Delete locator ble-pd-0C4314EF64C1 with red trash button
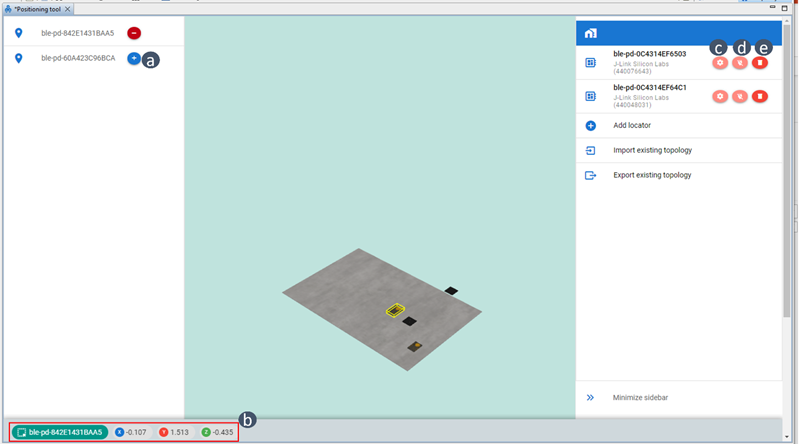This screenshot has height=444, width=800. tap(760, 96)
